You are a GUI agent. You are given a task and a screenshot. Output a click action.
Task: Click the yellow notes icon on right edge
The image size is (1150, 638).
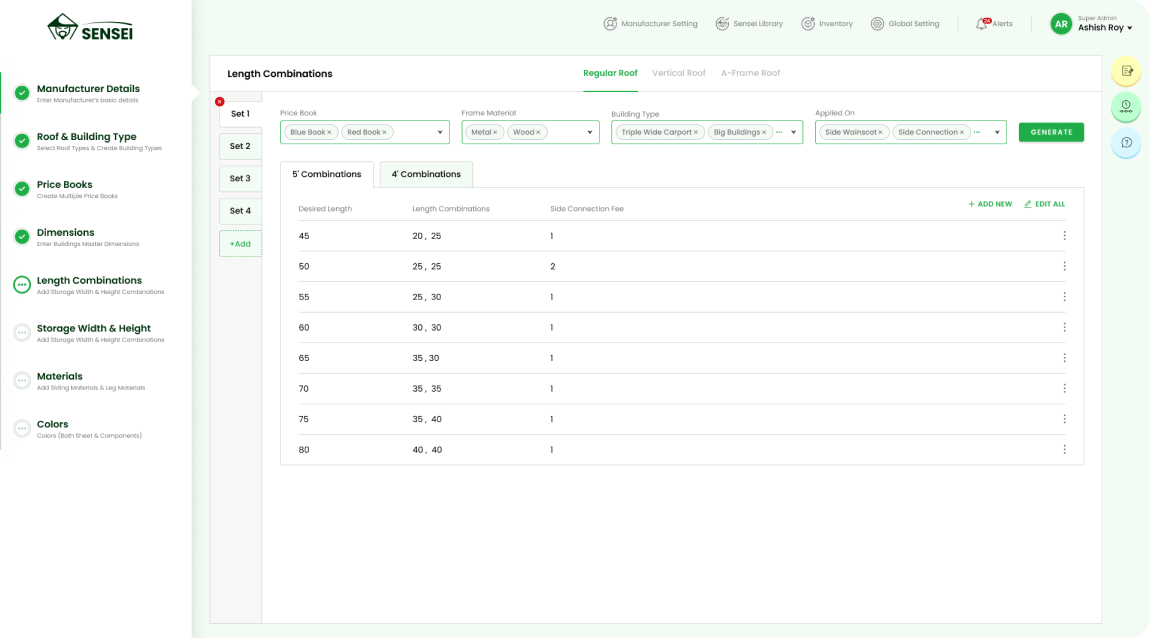click(1126, 71)
